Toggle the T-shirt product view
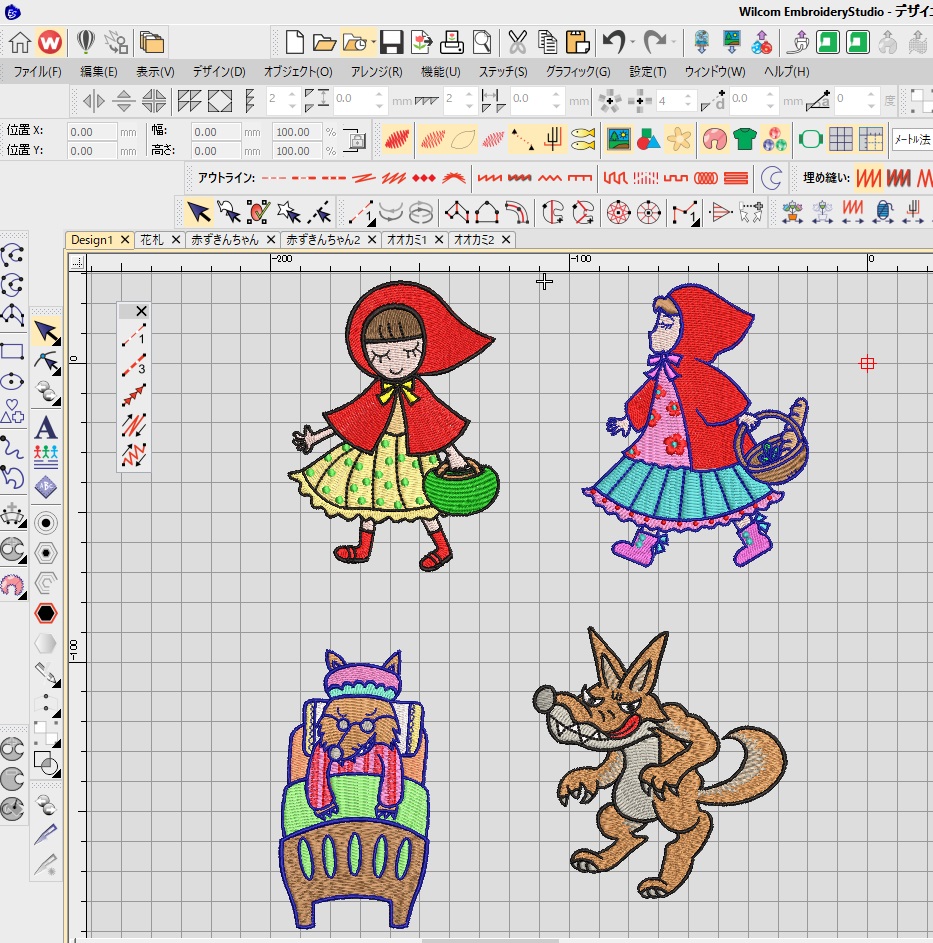This screenshot has height=943, width=933. 745,140
